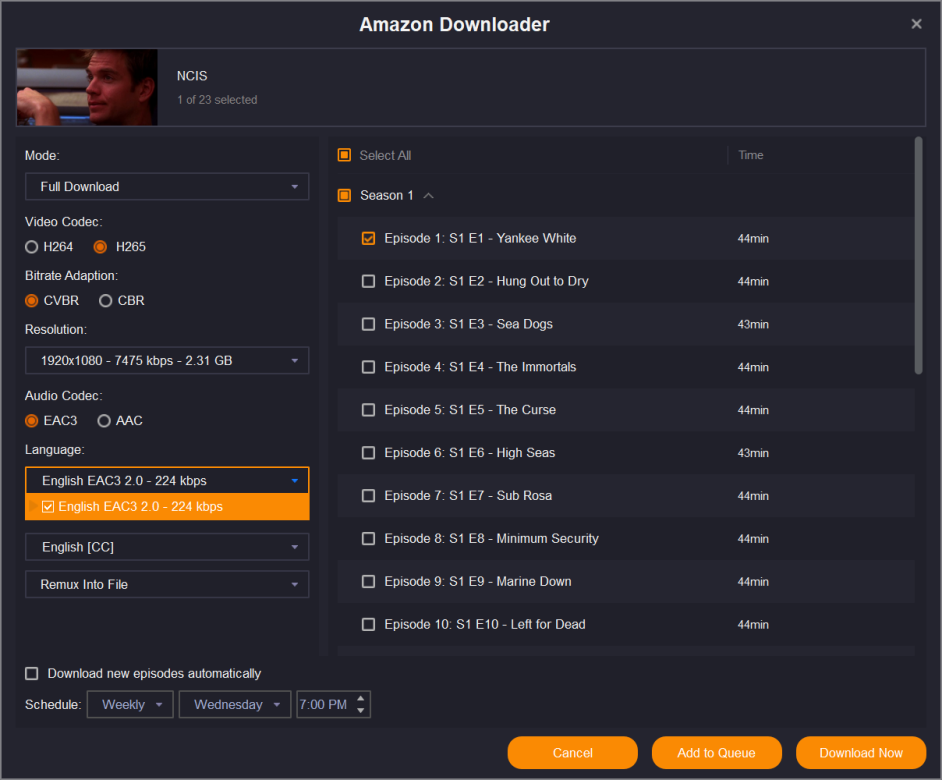
Task: Check Episode 3 Sea Dogs checkbox
Action: (368, 324)
